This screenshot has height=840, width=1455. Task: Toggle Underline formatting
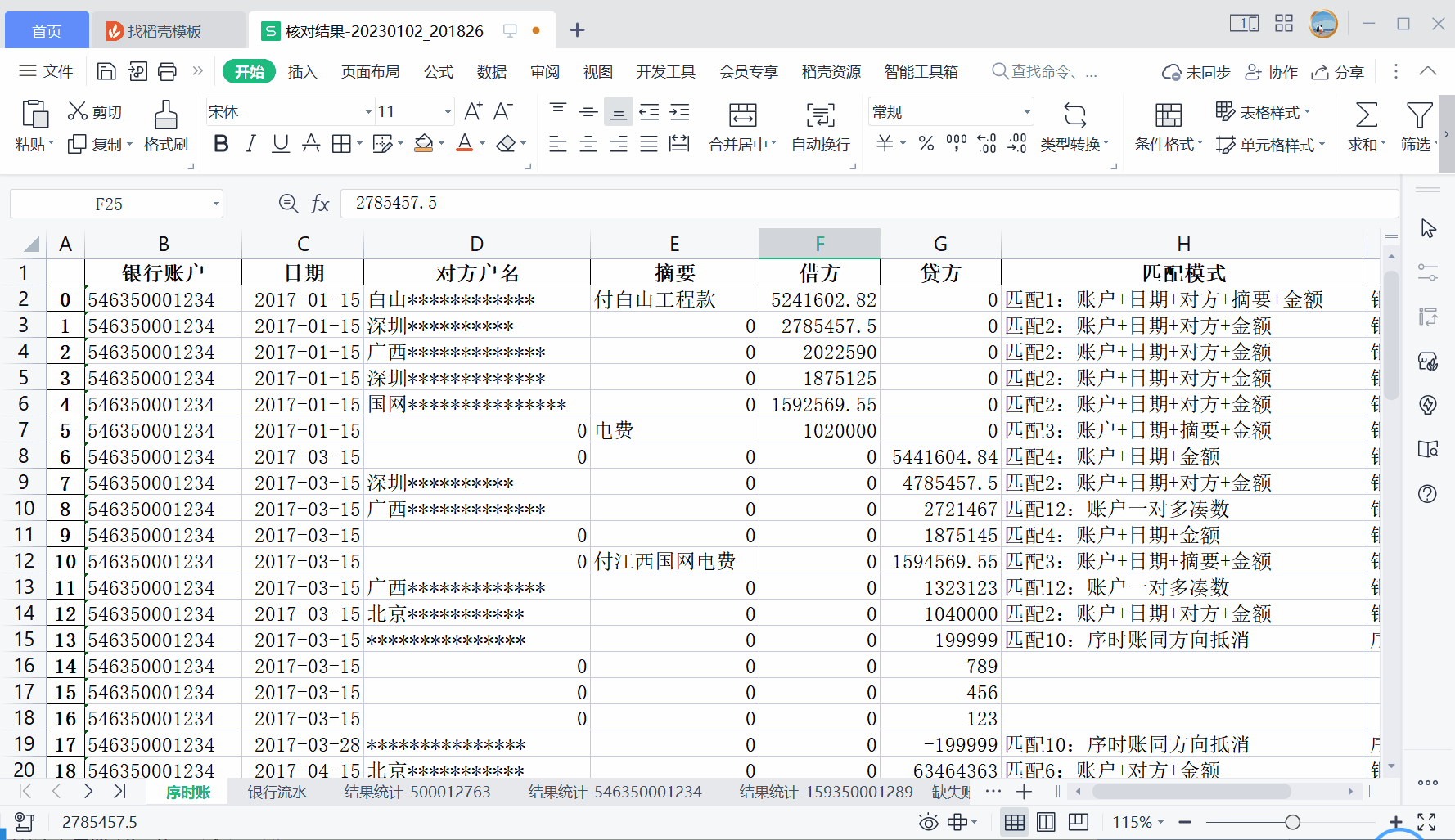[281, 144]
